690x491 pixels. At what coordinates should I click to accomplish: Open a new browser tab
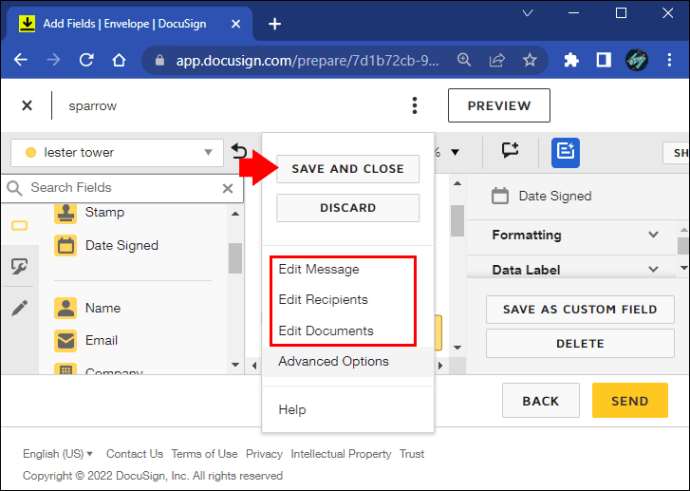click(275, 24)
